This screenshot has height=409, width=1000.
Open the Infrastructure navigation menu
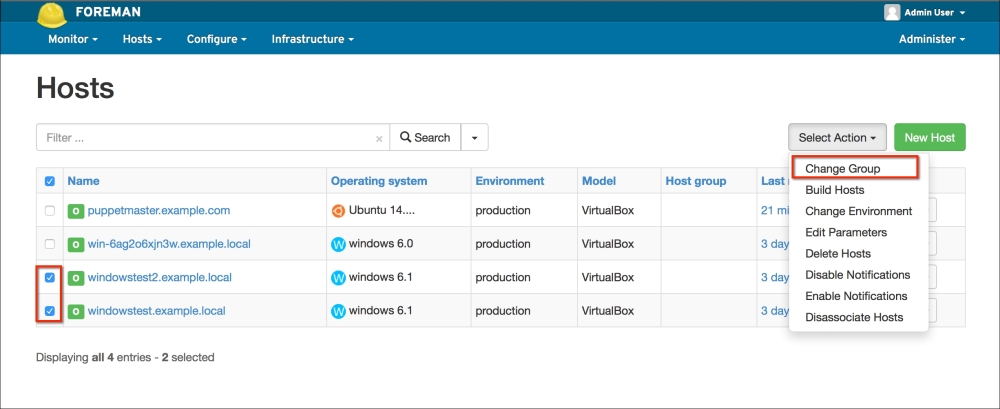[x=312, y=39]
